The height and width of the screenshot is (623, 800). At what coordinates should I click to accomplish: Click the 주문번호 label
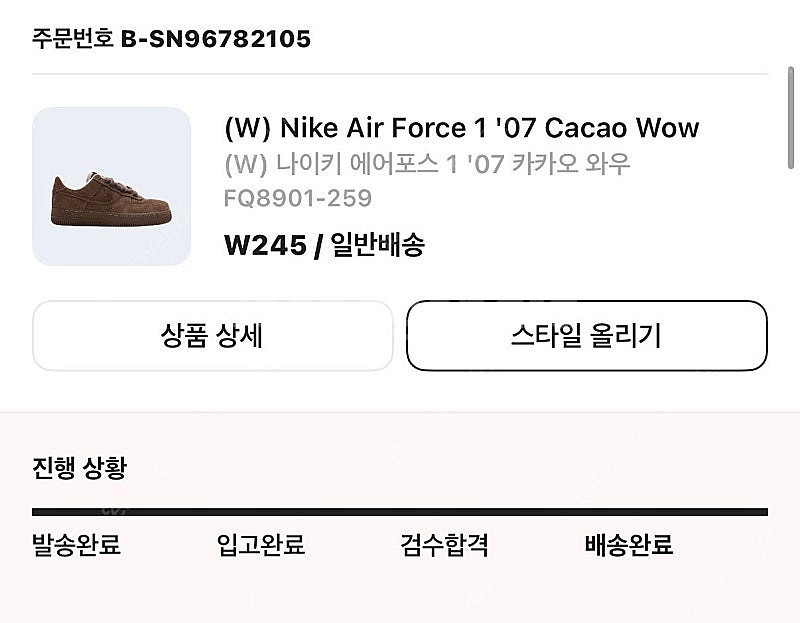point(73,39)
